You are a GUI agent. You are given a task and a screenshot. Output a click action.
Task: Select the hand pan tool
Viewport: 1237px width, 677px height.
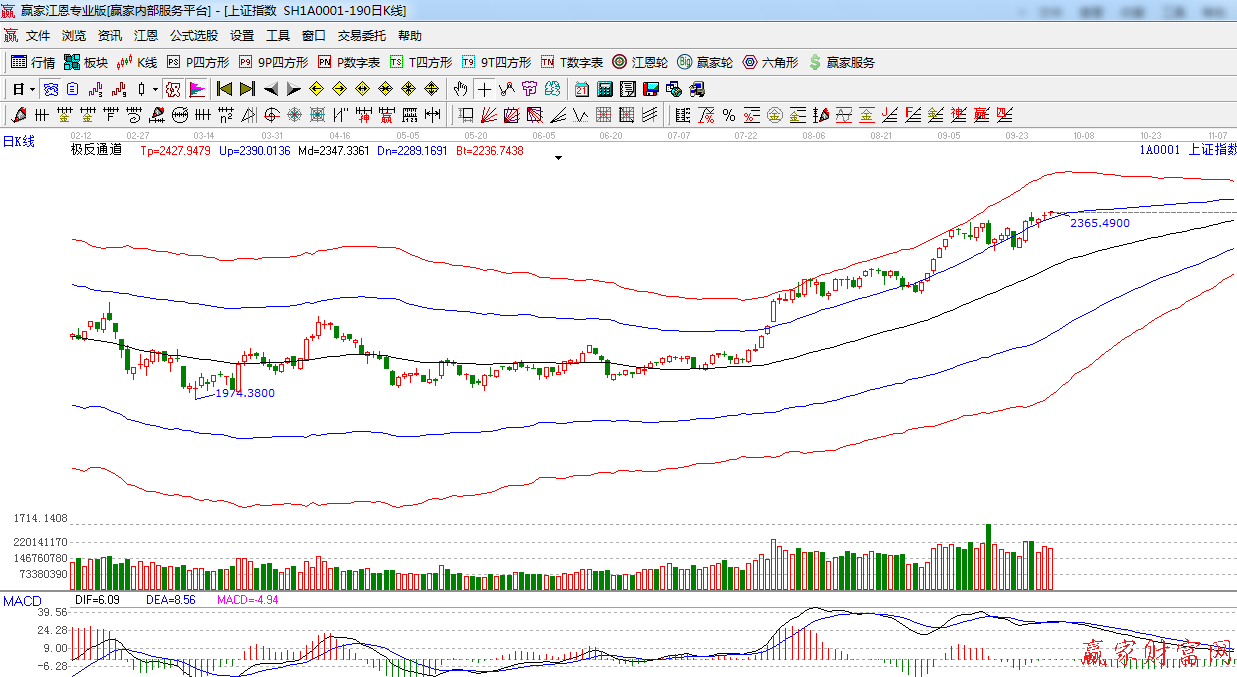(x=460, y=89)
